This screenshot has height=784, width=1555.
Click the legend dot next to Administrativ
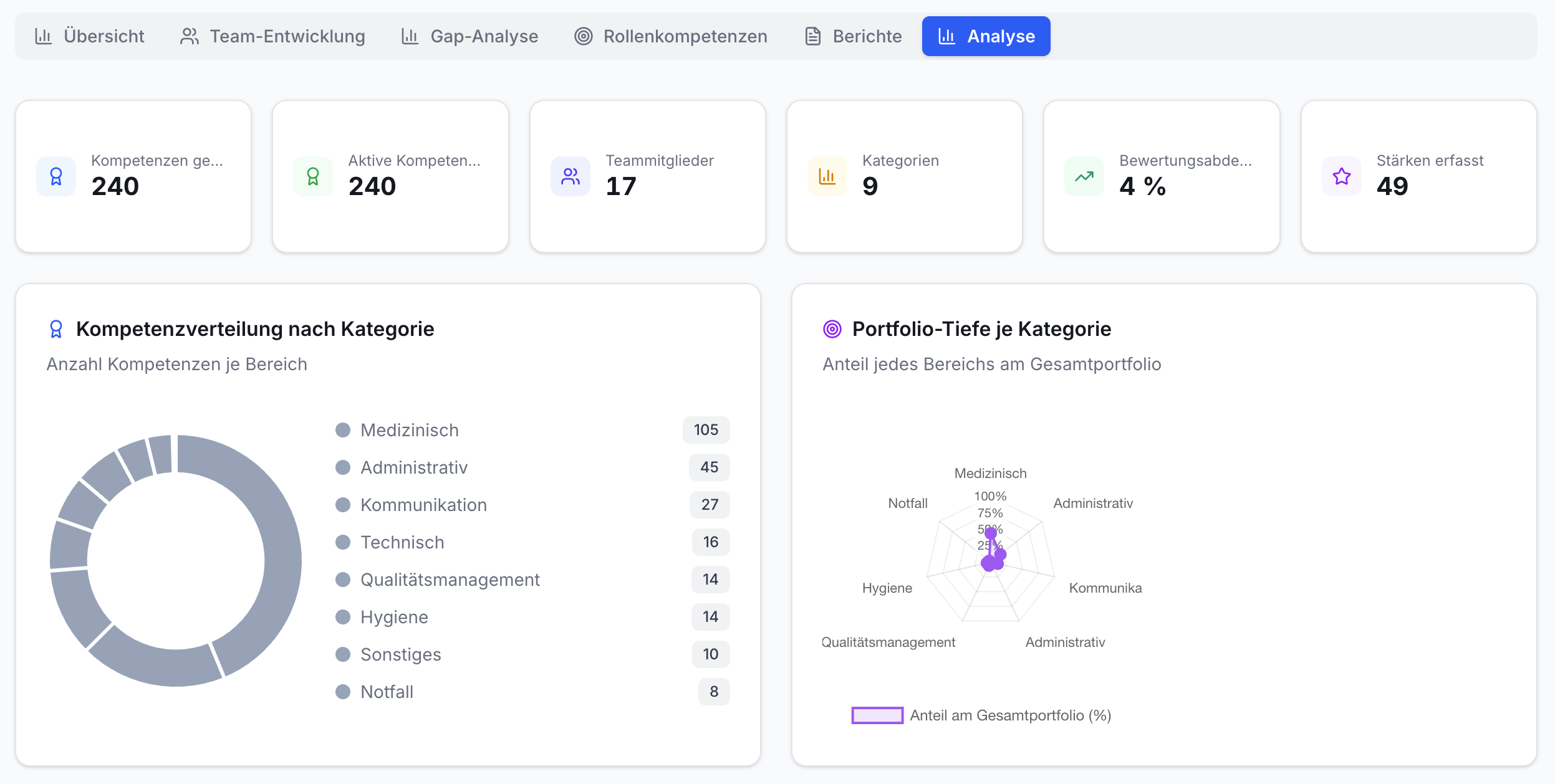click(343, 467)
